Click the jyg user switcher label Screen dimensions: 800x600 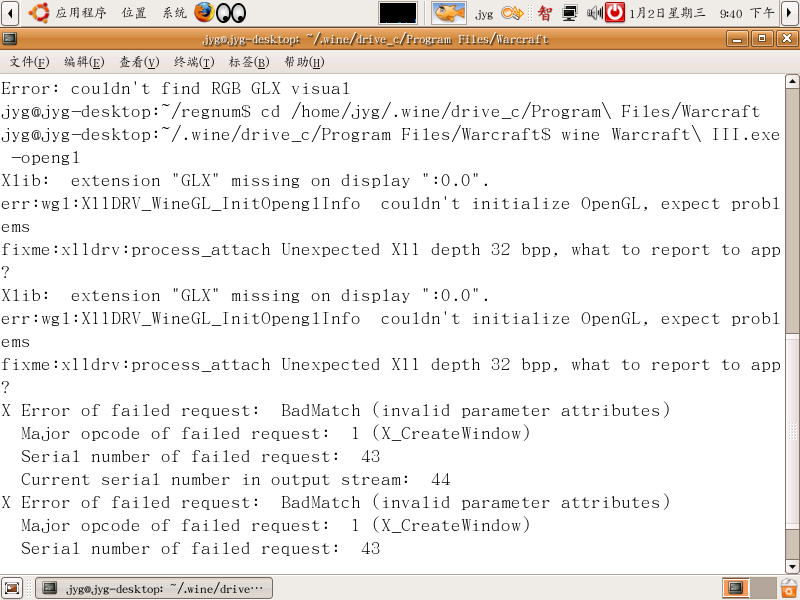484,14
